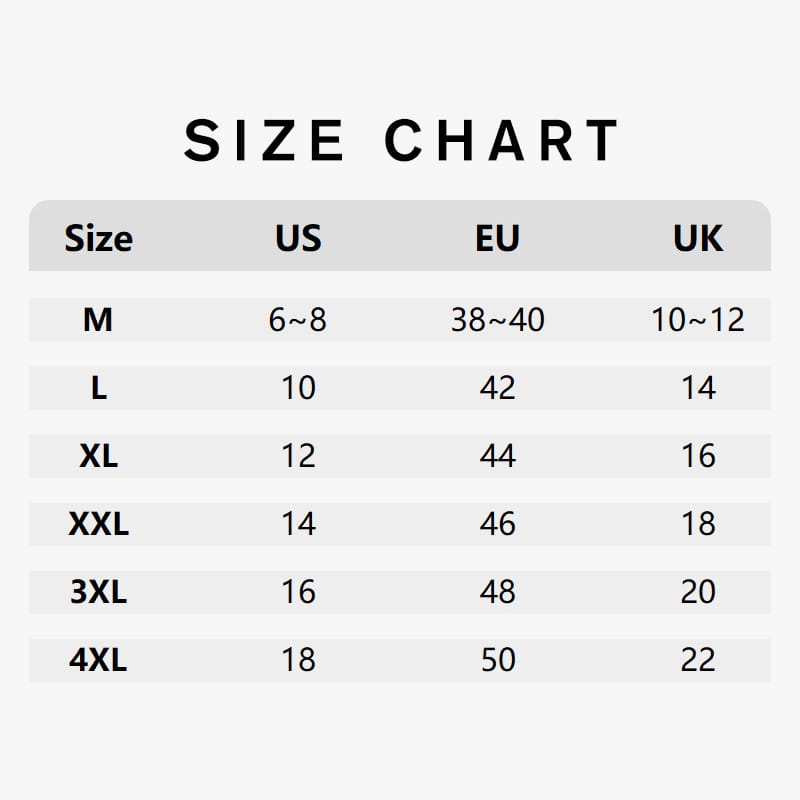The width and height of the screenshot is (800, 800).
Task: Select EU size 42 cell
Action: tap(497, 388)
